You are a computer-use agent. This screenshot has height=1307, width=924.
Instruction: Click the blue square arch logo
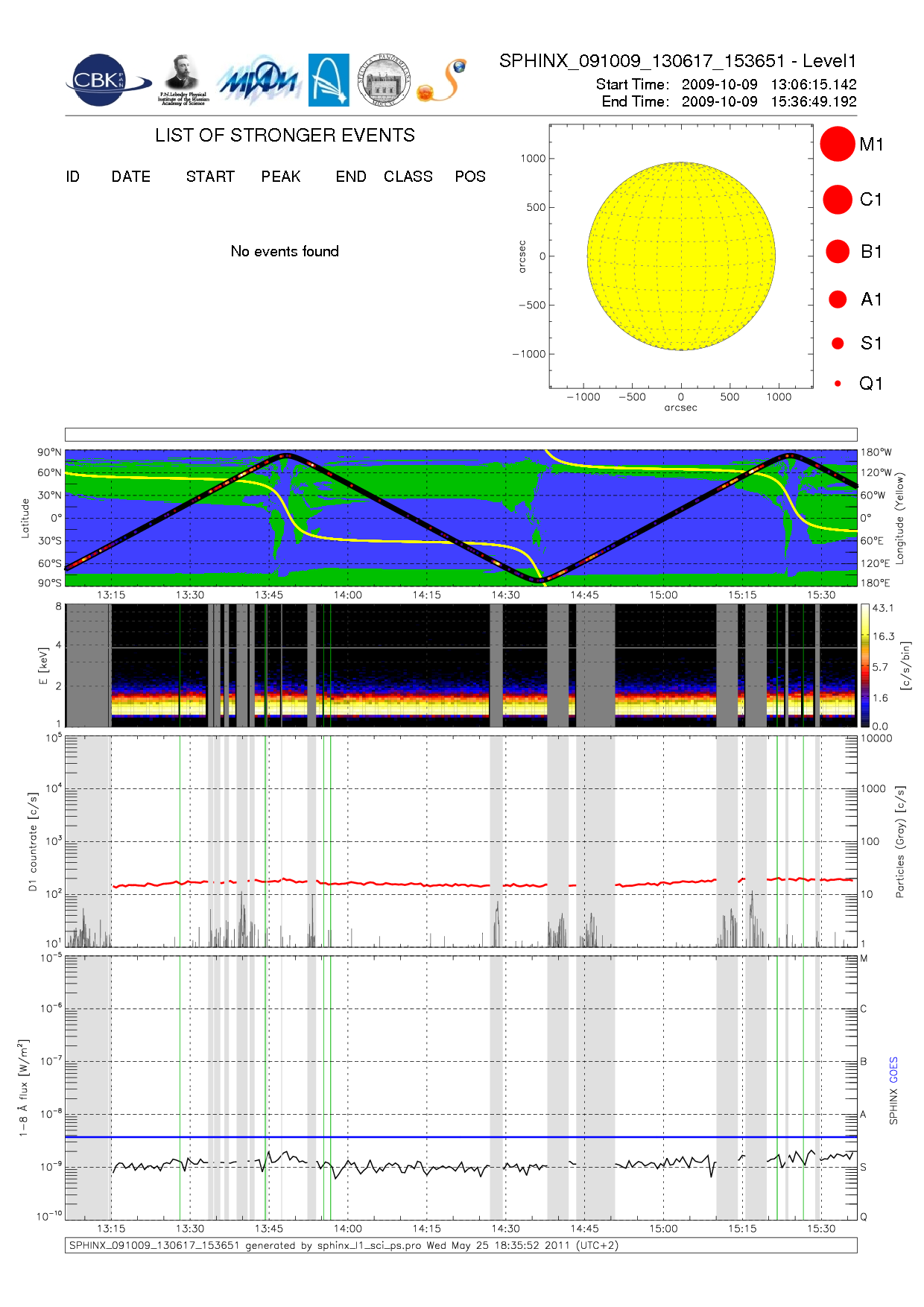coord(329,80)
